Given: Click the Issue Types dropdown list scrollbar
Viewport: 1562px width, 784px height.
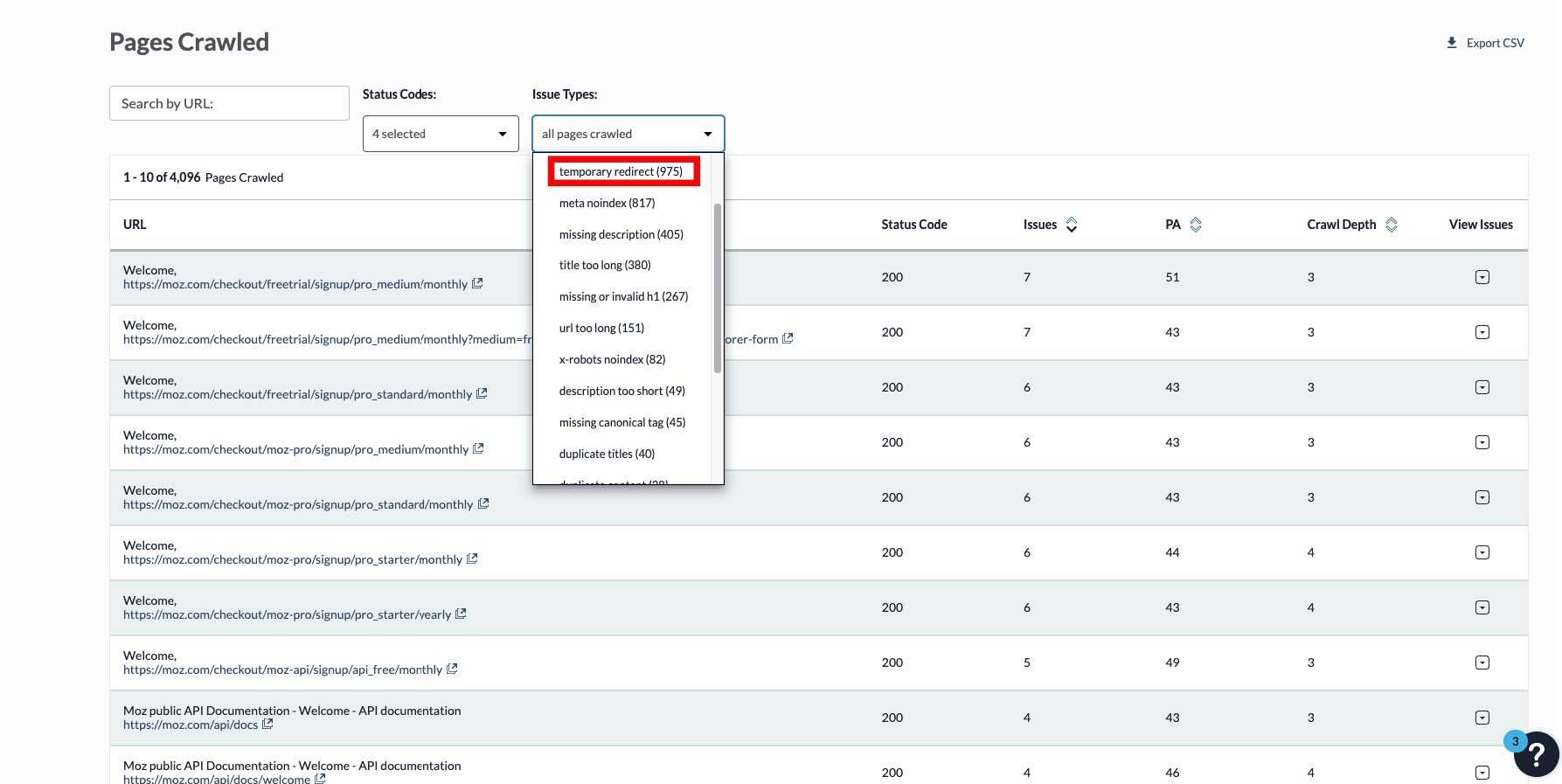Looking at the screenshot, I should [718, 288].
